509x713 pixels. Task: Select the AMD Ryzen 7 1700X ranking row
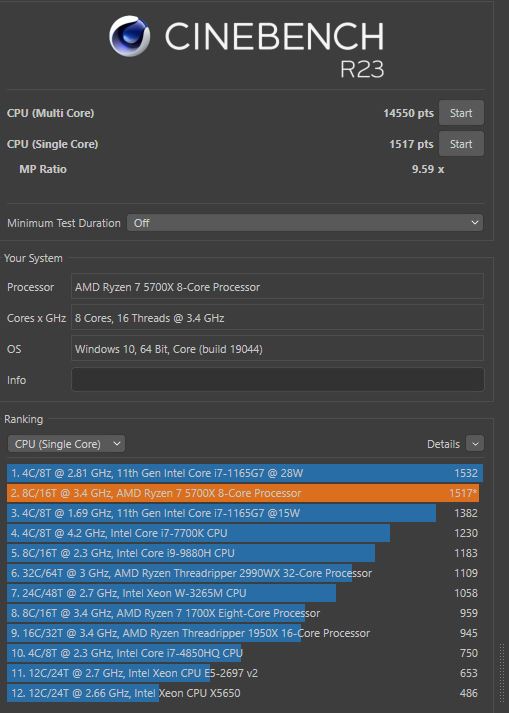(245, 613)
